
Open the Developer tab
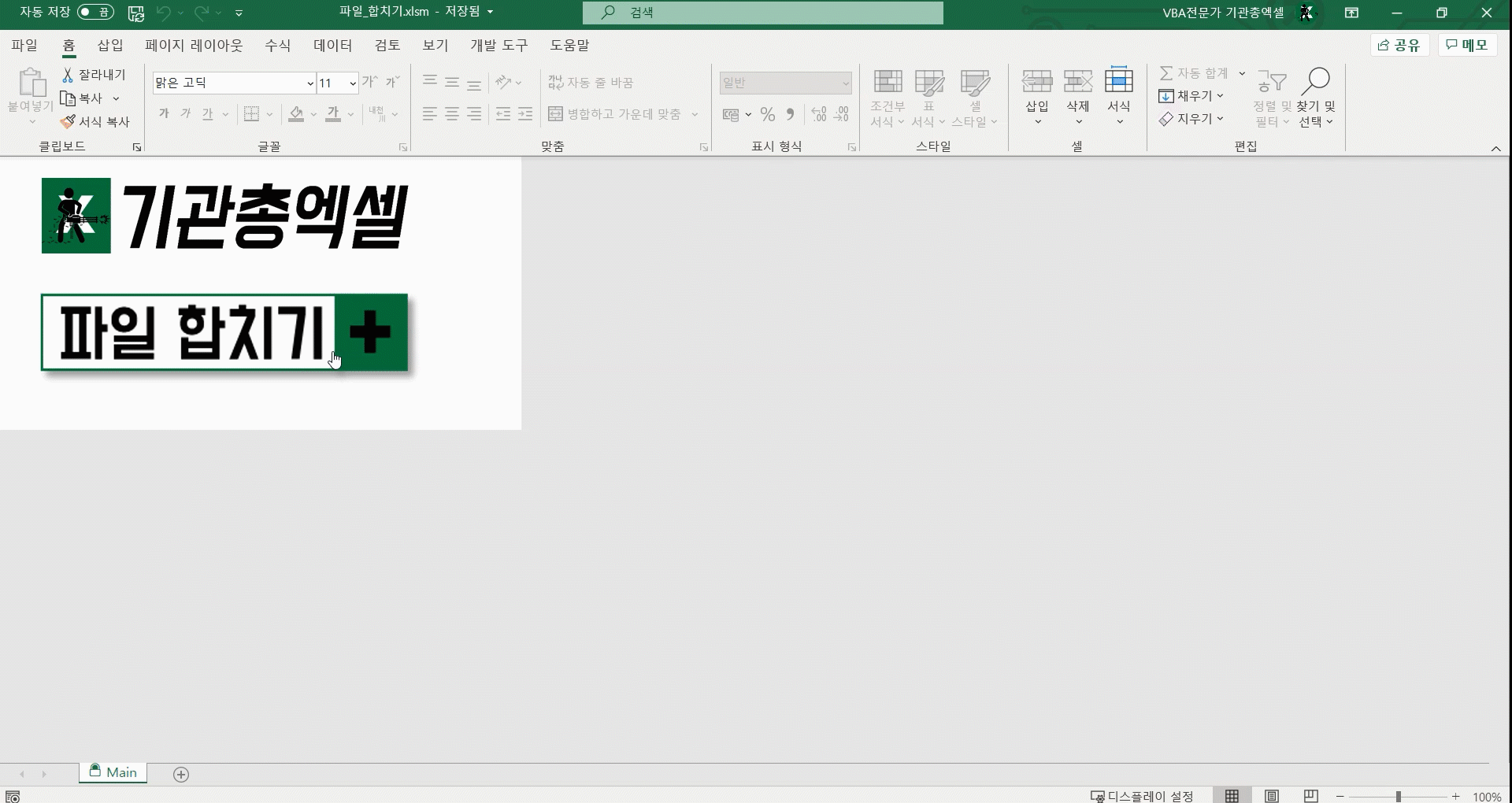tap(498, 46)
